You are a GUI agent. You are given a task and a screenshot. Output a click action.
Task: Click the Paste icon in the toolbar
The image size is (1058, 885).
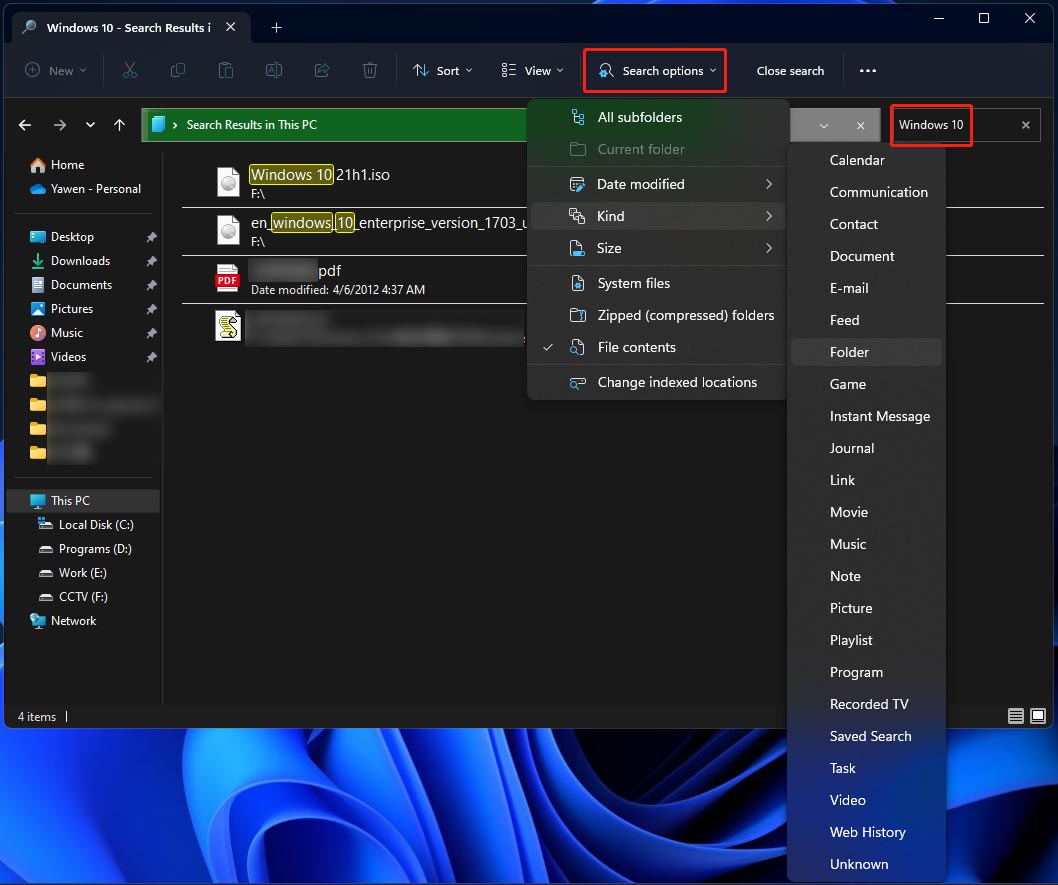(225, 70)
